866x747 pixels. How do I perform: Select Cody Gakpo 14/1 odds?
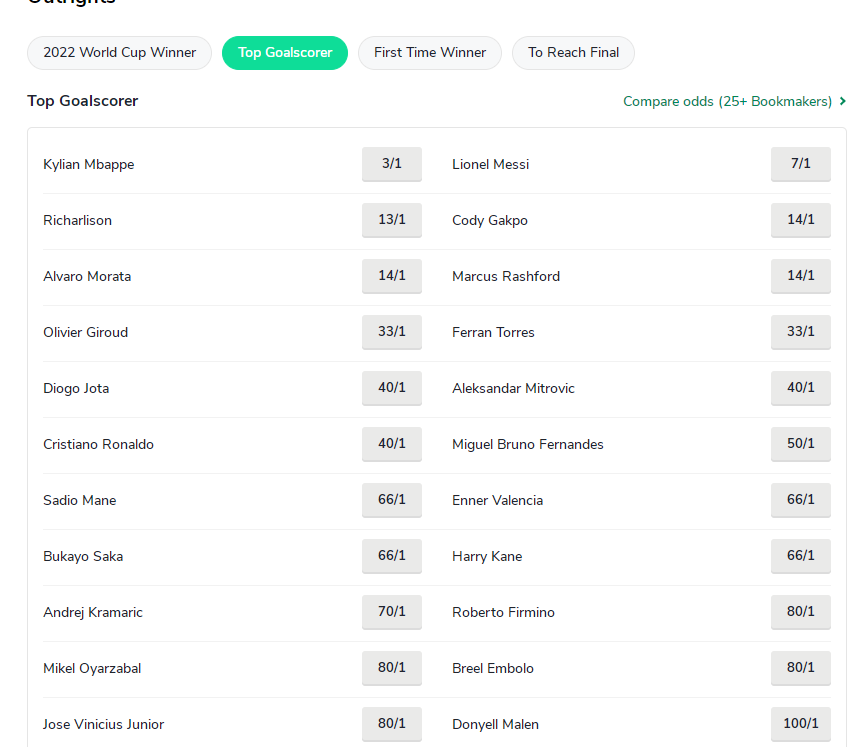(x=801, y=220)
